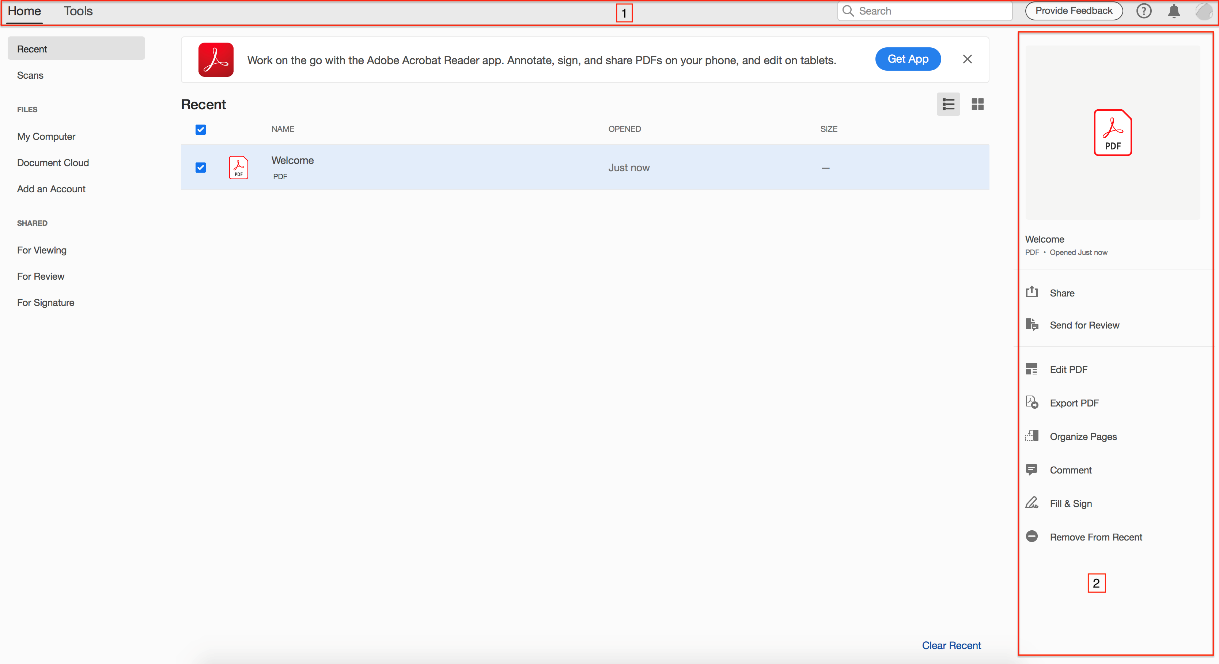Viewport: 1219px width, 664px height.
Task: Click the Remove From Recent label
Action: point(1096,537)
